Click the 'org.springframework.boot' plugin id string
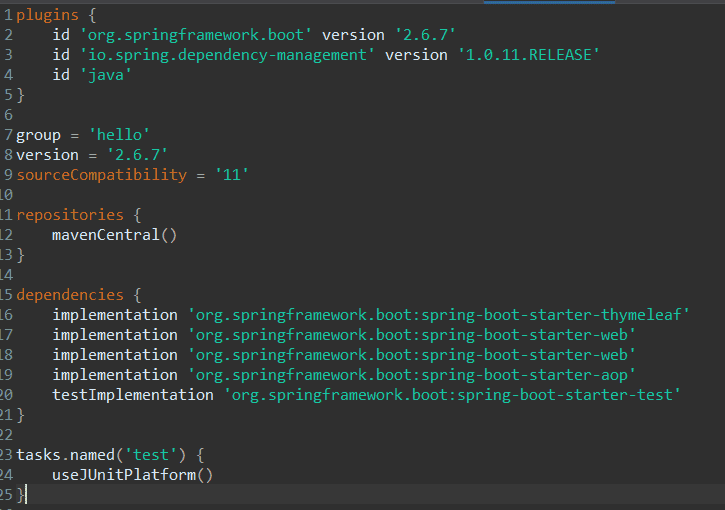Viewport: 725px width, 510px height. 196,35
